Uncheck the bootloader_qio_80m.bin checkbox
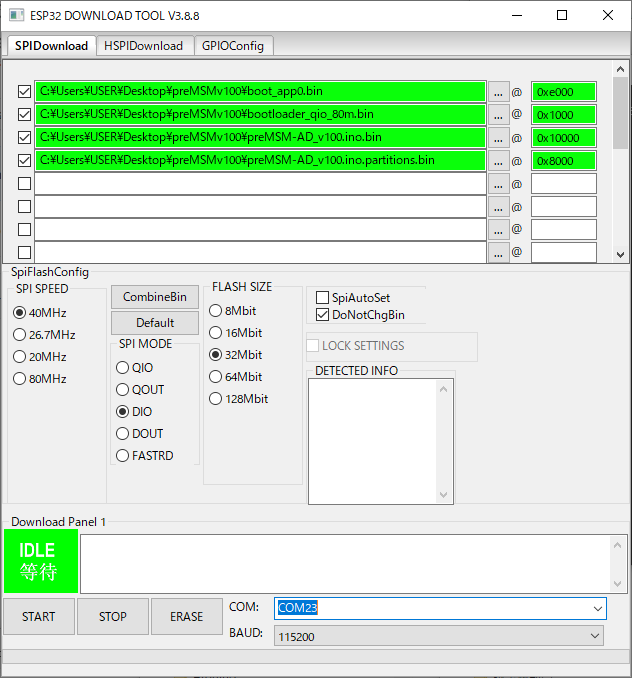This screenshot has height=678, width=632. click(x=25, y=114)
